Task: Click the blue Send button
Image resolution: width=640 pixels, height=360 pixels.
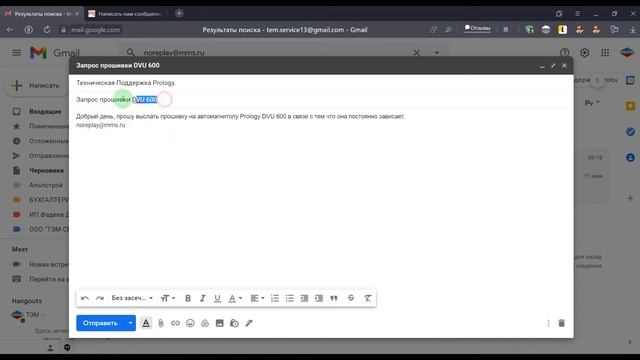Action: coord(100,323)
